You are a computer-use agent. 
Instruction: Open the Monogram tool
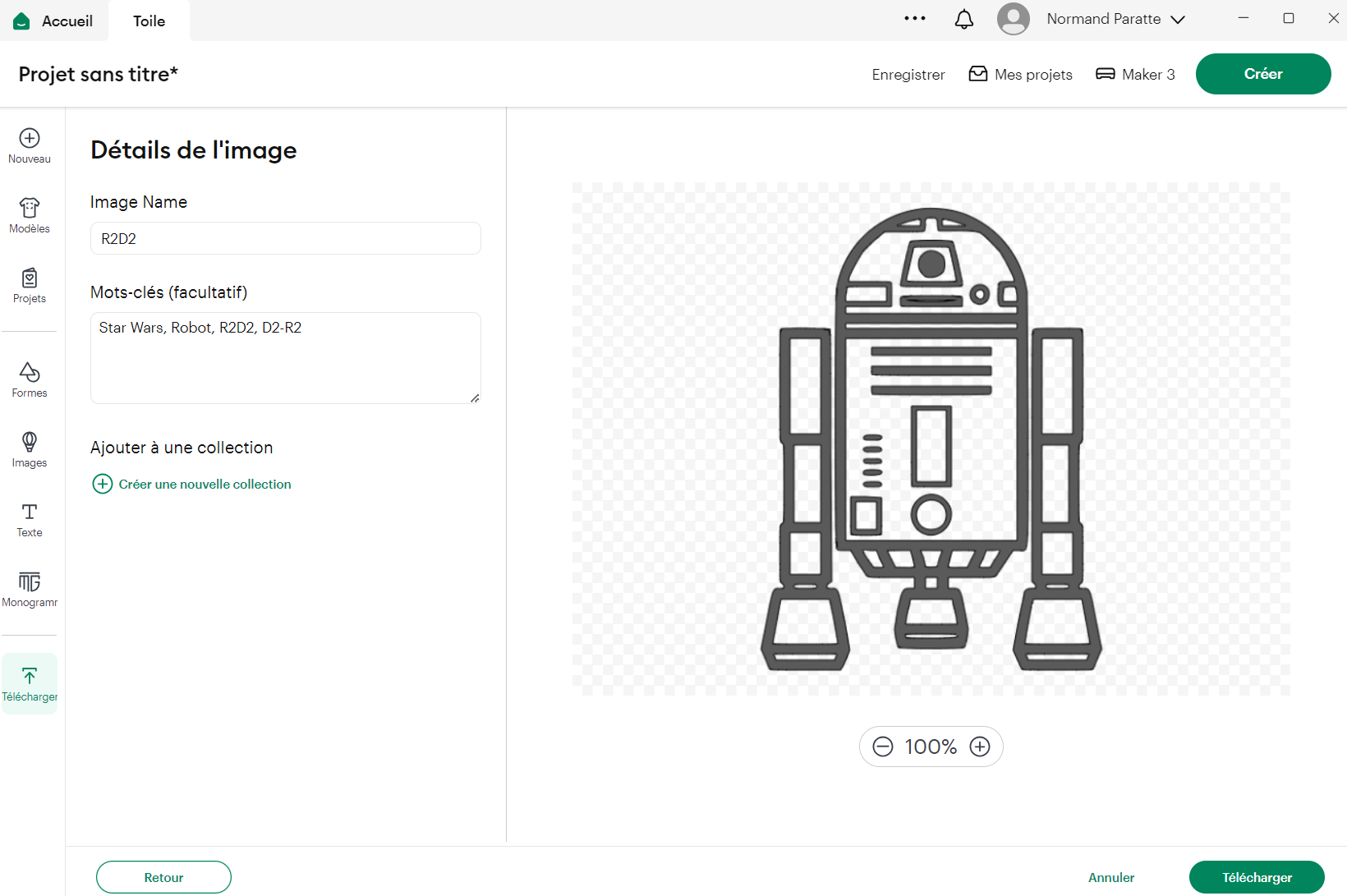pyautogui.click(x=30, y=582)
